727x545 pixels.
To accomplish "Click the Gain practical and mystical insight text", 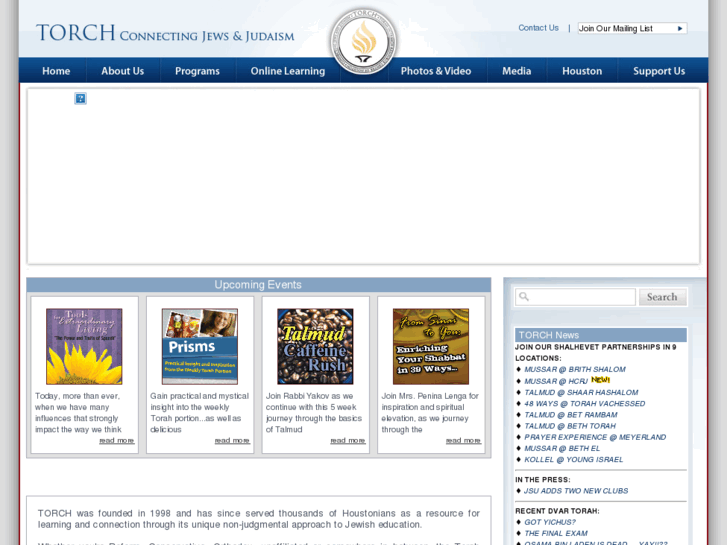I will [199, 413].
